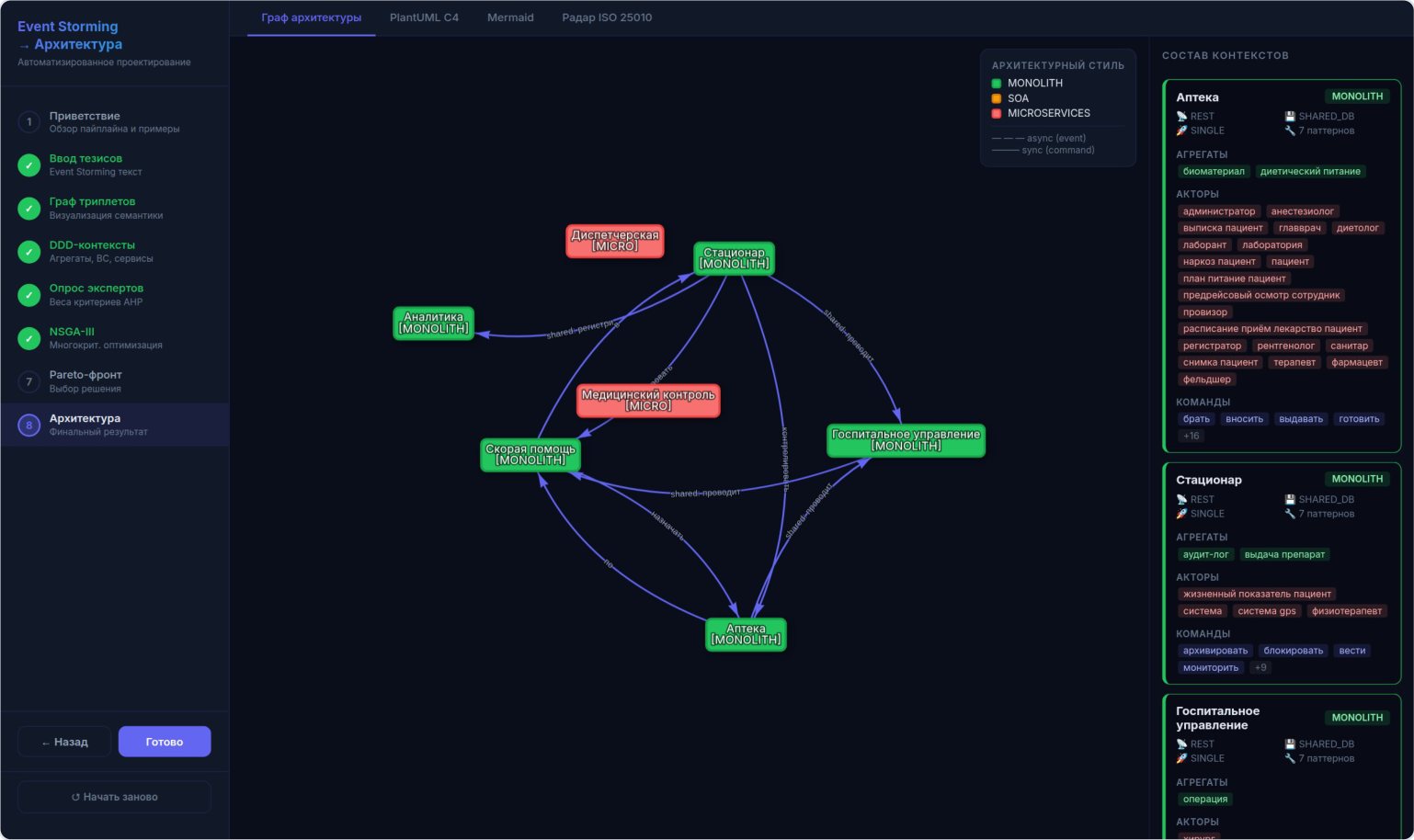This screenshot has height=840, width=1414.
Task: Click green checkmark next to Ввод тезисов
Action: pos(29,165)
